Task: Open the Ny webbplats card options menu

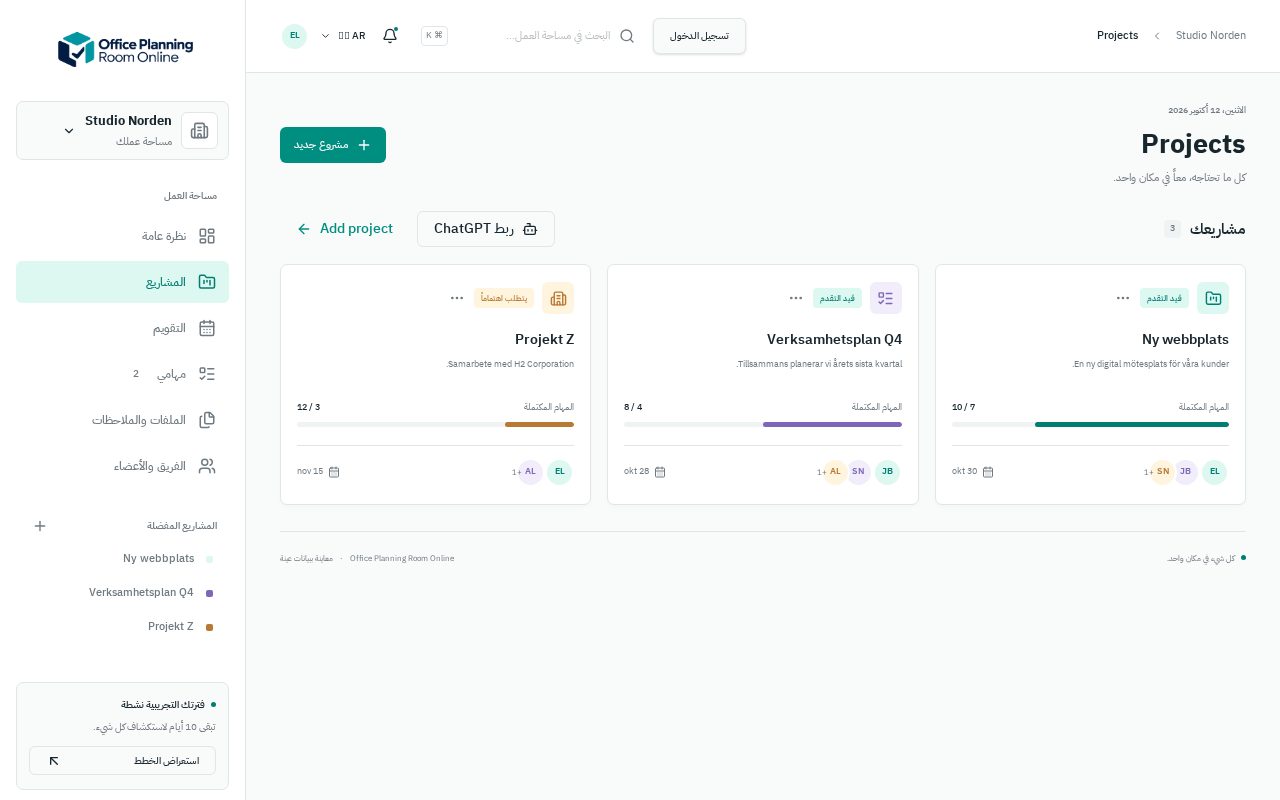Action: pyautogui.click(x=1123, y=298)
